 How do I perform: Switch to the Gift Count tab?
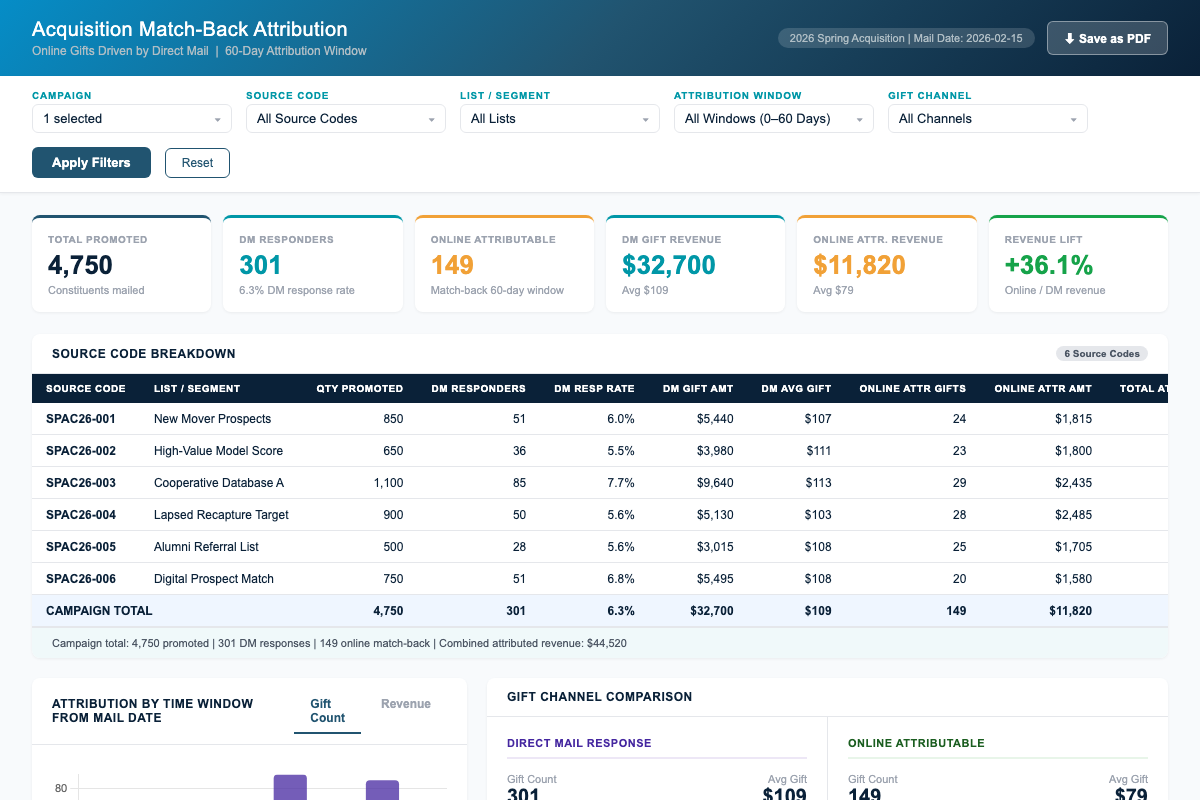click(327, 711)
